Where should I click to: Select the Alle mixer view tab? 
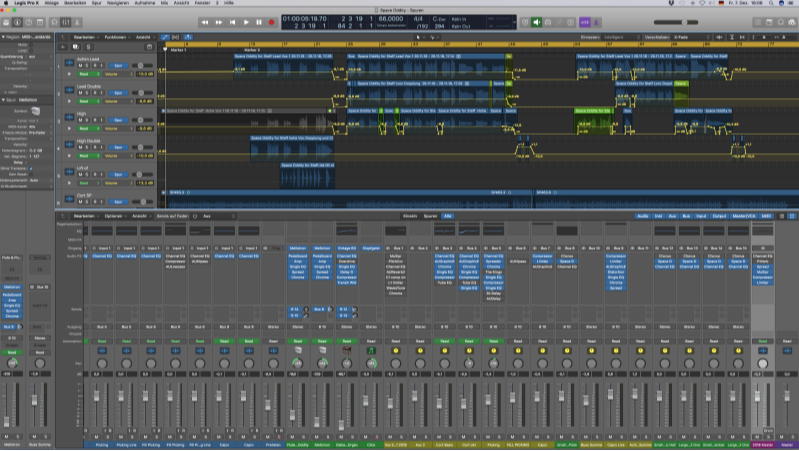[x=447, y=216]
